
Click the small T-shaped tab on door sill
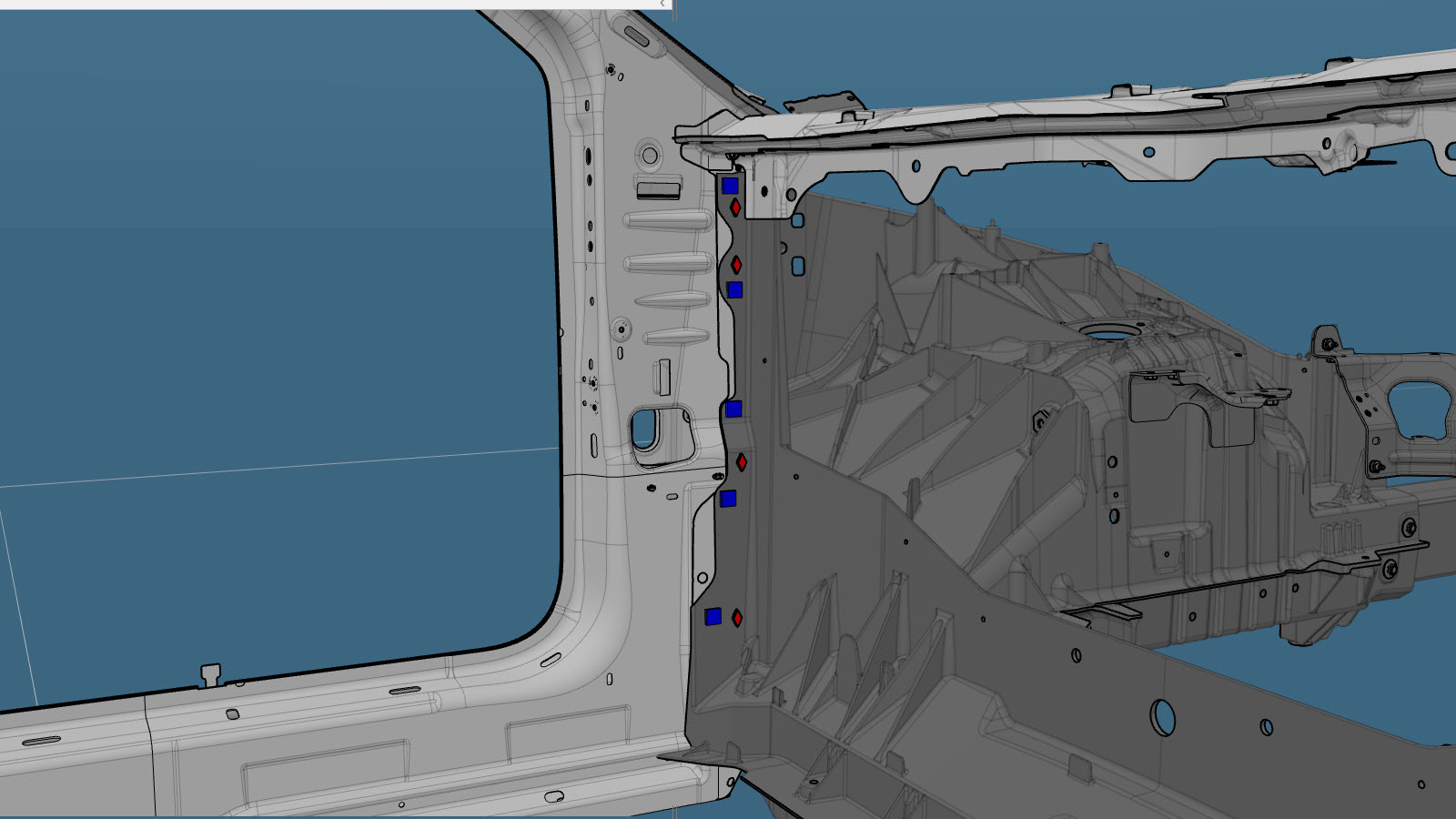[211, 674]
